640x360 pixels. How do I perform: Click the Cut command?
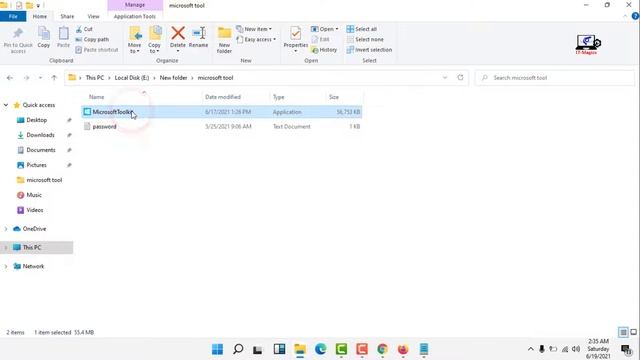coord(84,29)
